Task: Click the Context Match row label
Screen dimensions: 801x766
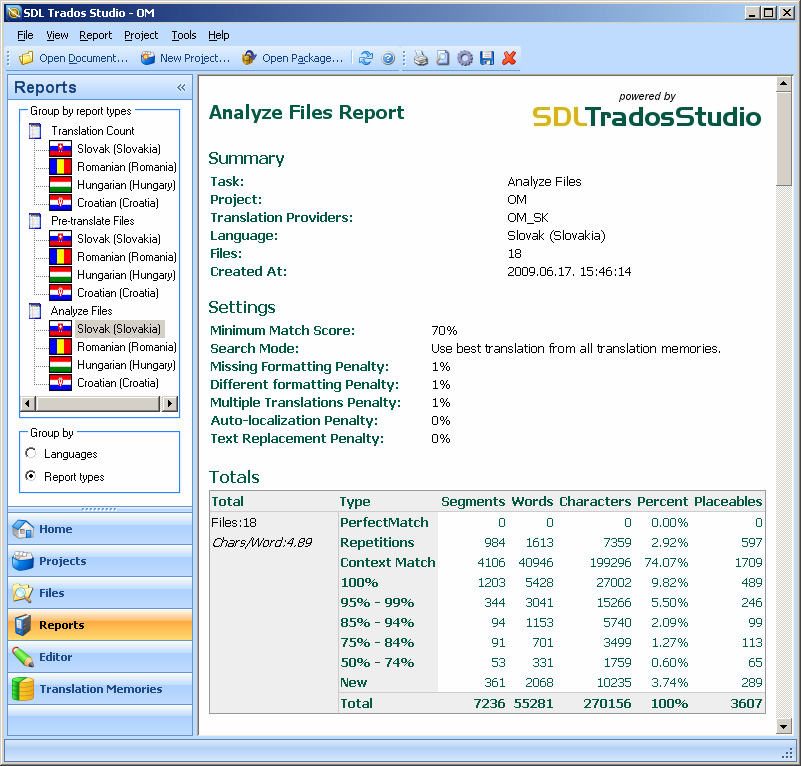Action: point(388,562)
